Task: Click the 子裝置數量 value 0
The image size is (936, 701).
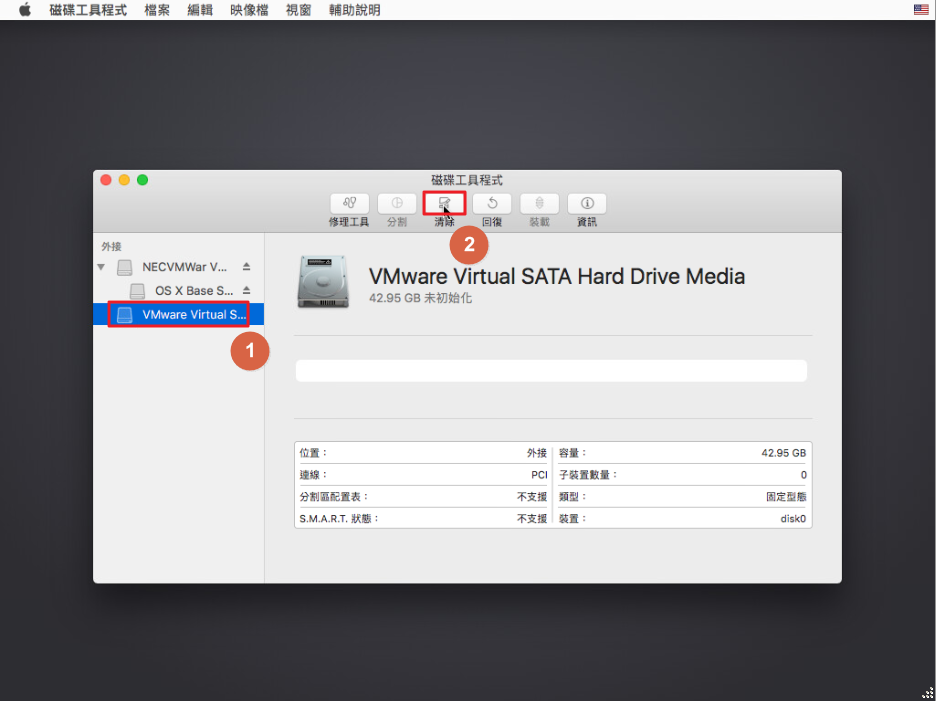Action: 803,475
